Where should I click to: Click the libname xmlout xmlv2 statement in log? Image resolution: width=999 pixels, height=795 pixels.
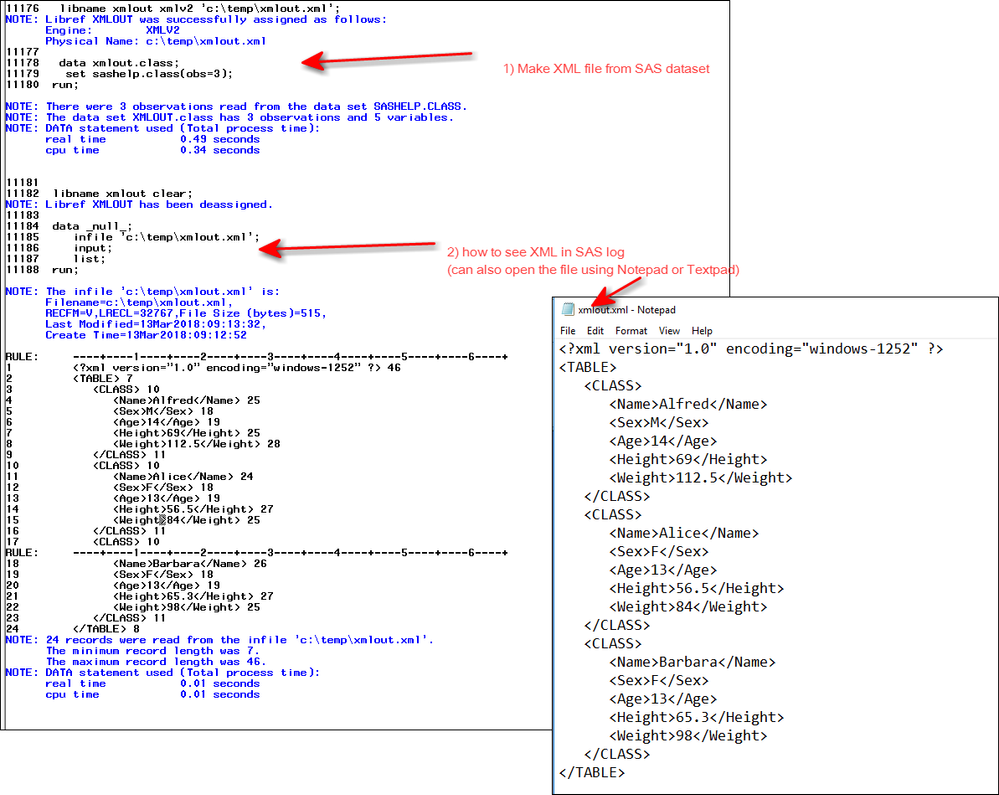pos(199,9)
